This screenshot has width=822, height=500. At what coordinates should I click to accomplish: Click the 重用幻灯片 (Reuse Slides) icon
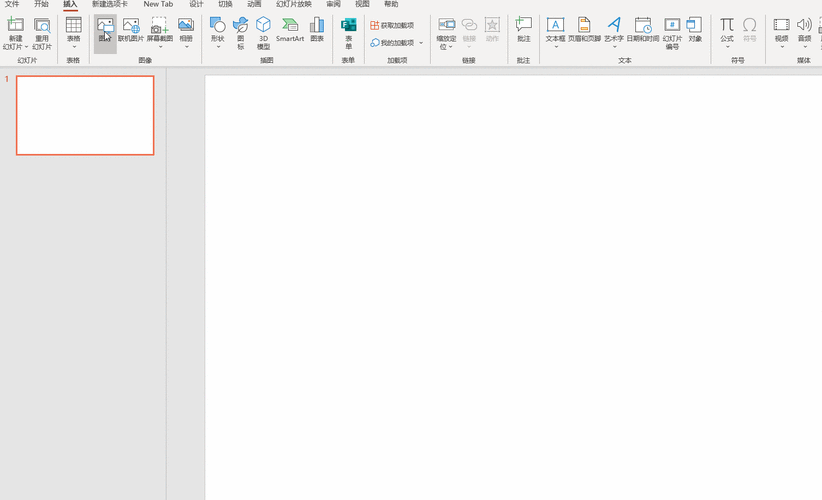(42, 25)
